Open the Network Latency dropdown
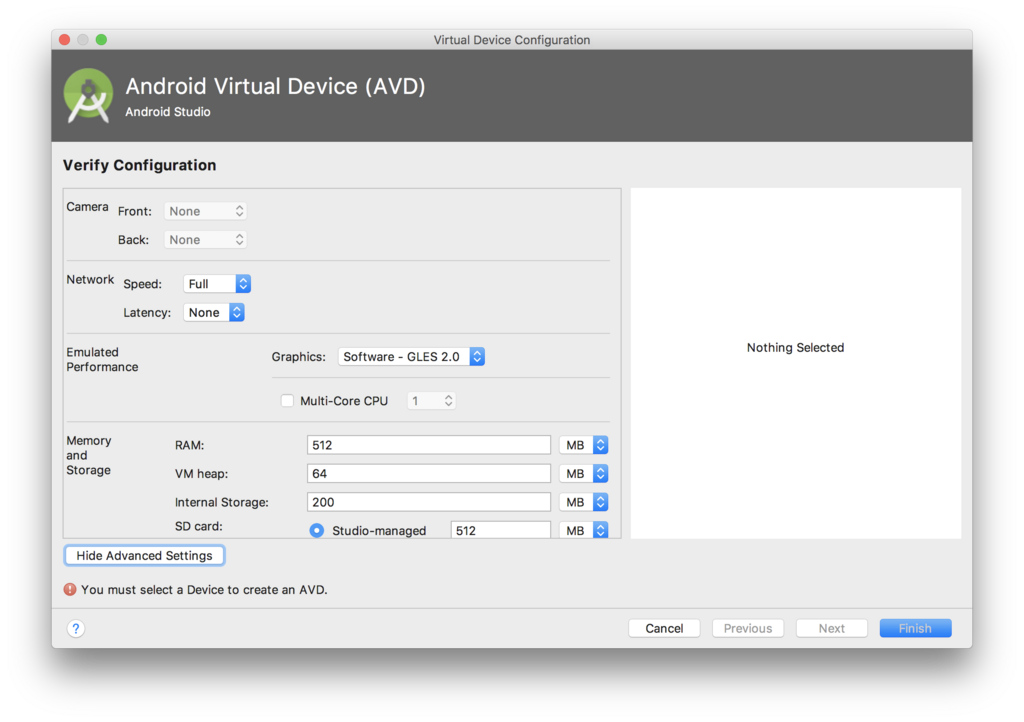1024x722 pixels. point(214,313)
